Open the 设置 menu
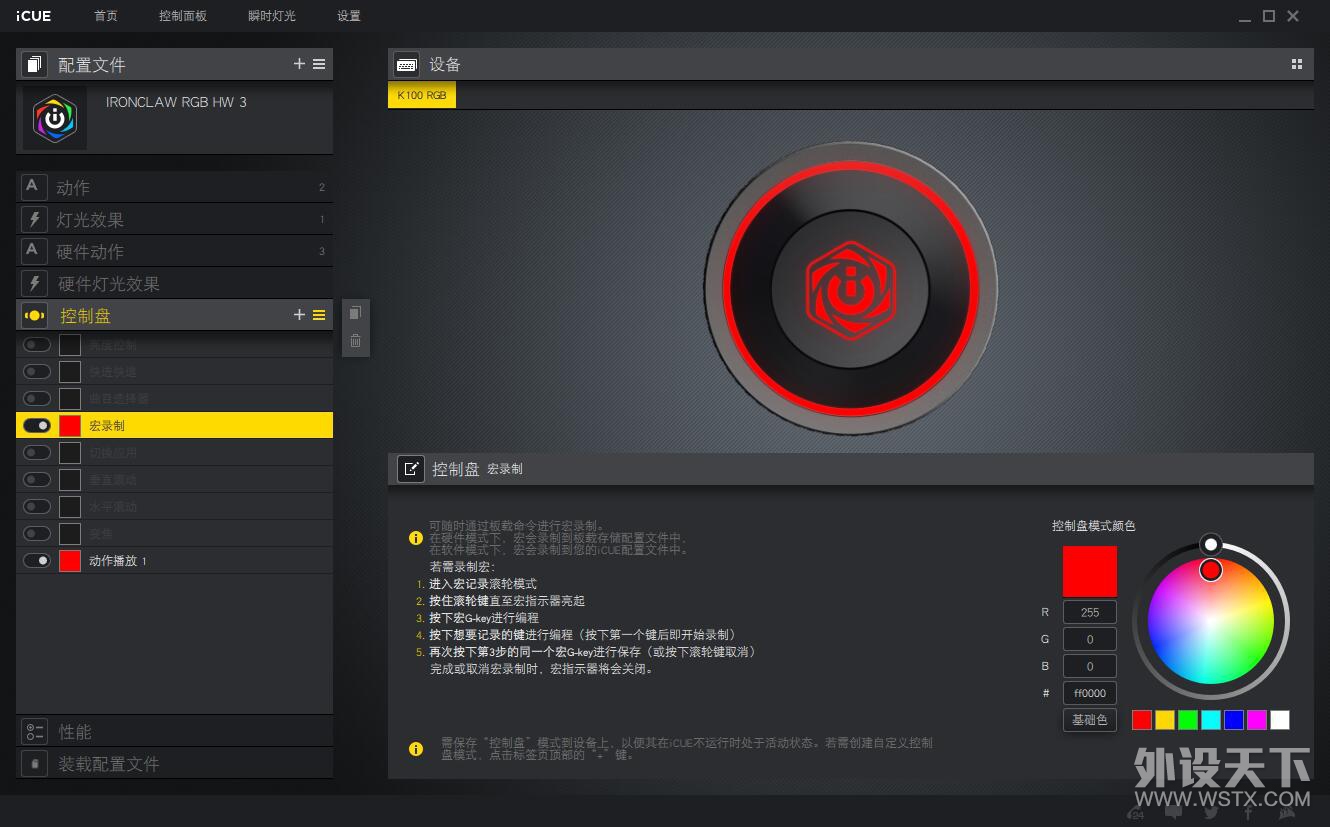This screenshot has width=1330, height=827. [x=349, y=16]
